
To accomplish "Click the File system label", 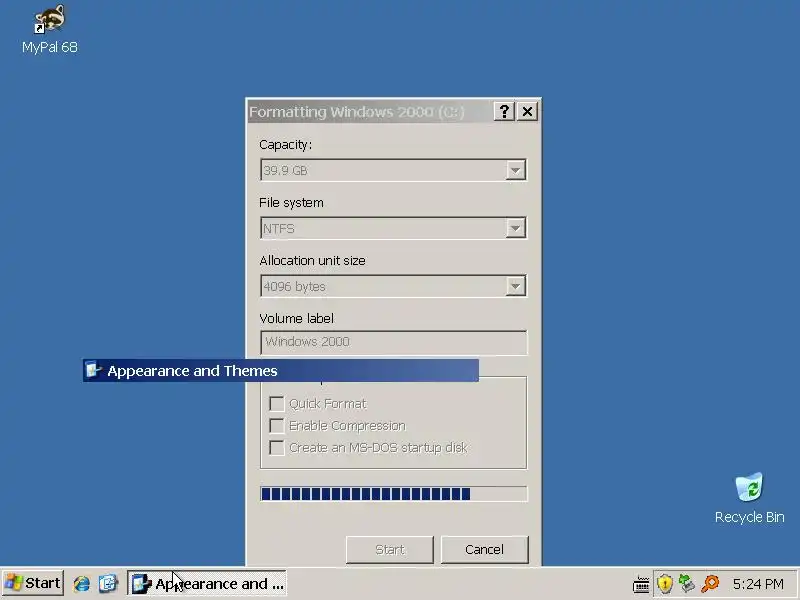I will point(291,203).
